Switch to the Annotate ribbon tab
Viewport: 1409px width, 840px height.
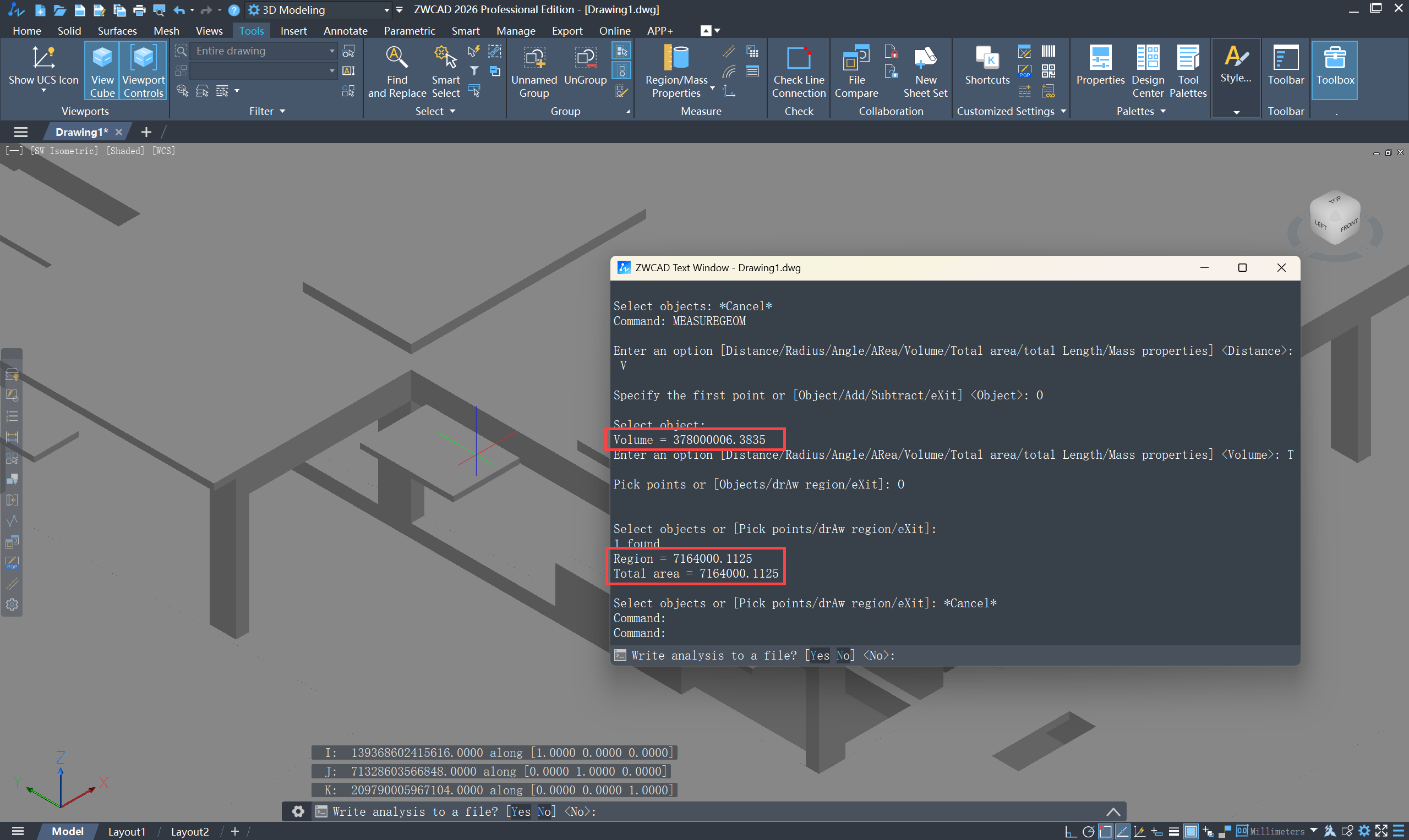click(x=346, y=31)
